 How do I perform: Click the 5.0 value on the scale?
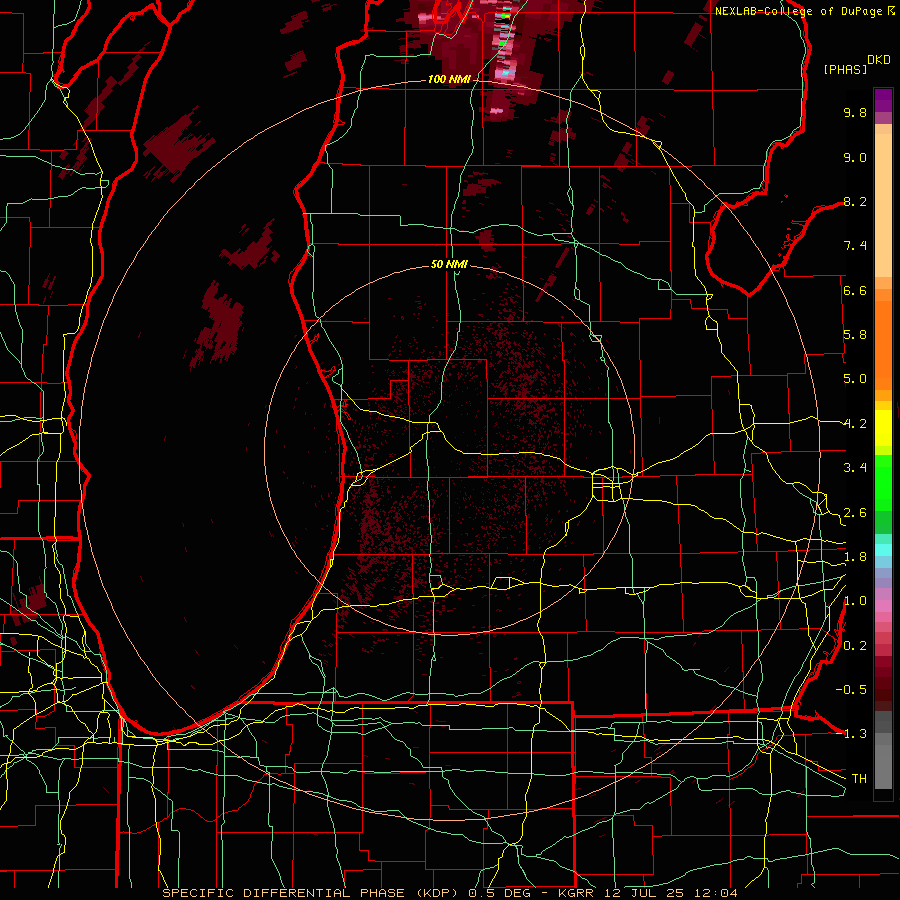pos(855,379)
